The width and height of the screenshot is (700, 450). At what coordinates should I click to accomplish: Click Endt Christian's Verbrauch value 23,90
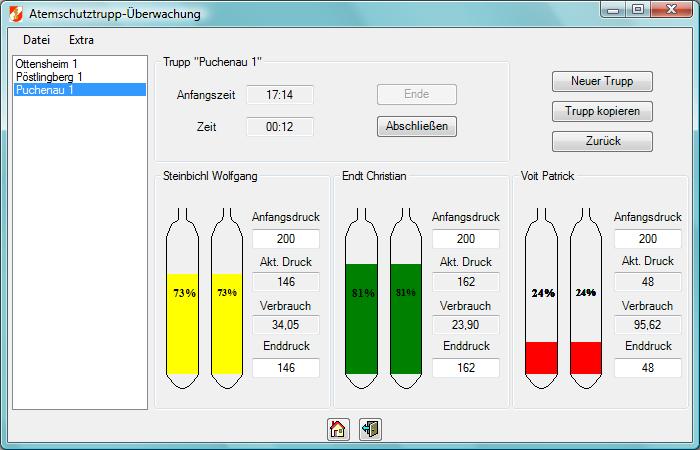[466, 325]
